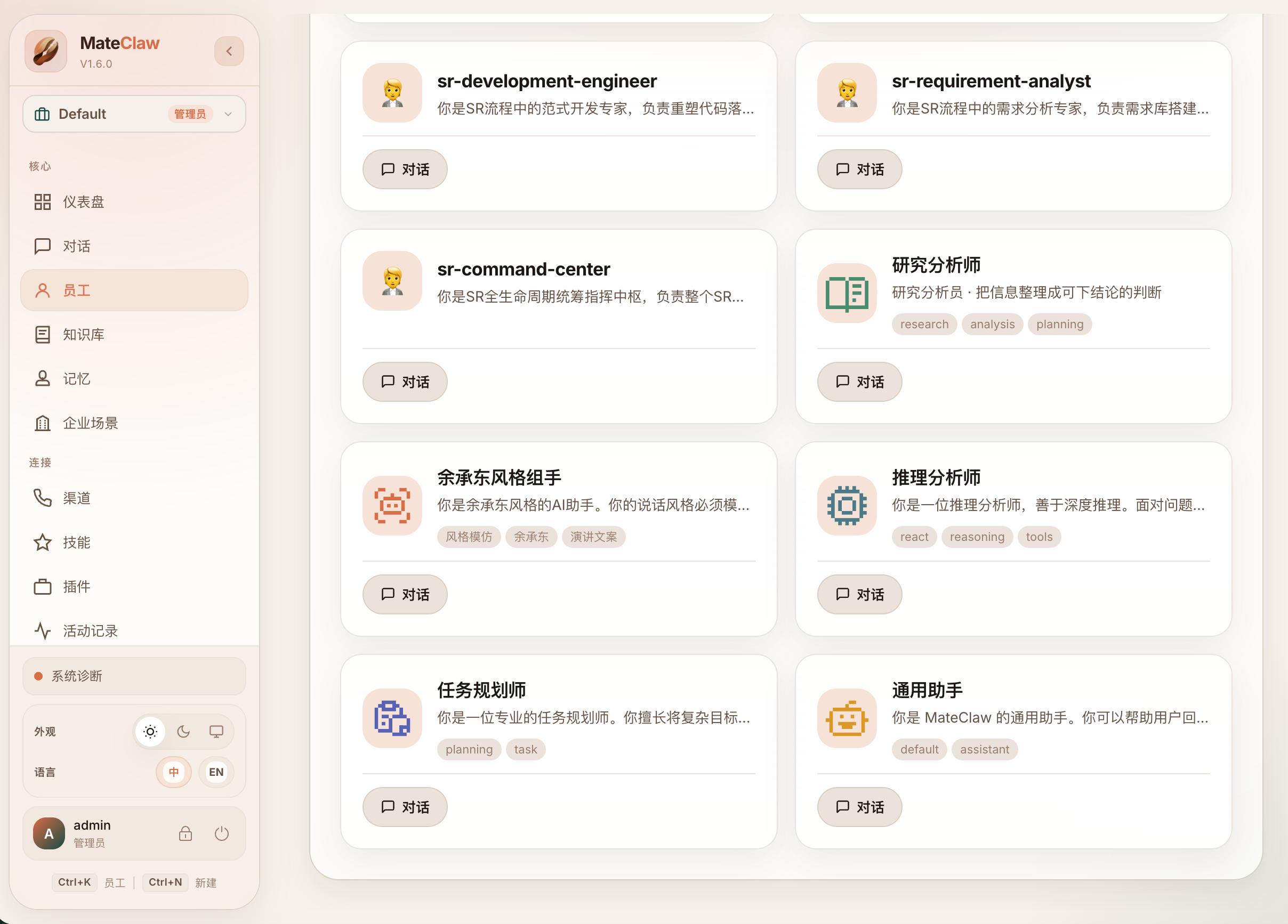Screen dimensions: 1288x924
Task: Click the 管理员 role badge
Action: tap(190, 114)
